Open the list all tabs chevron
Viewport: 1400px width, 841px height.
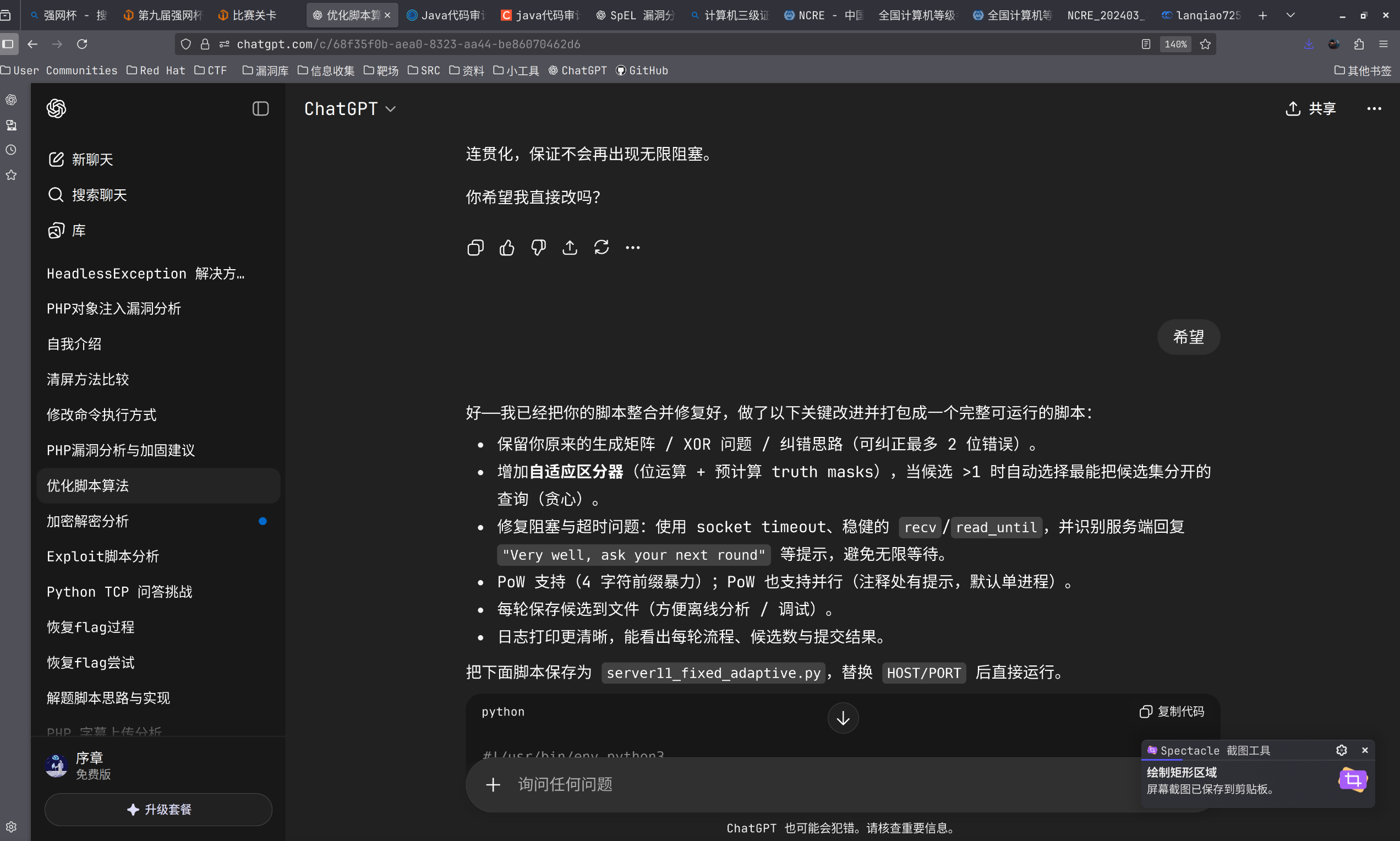[x=1290, y=15]
